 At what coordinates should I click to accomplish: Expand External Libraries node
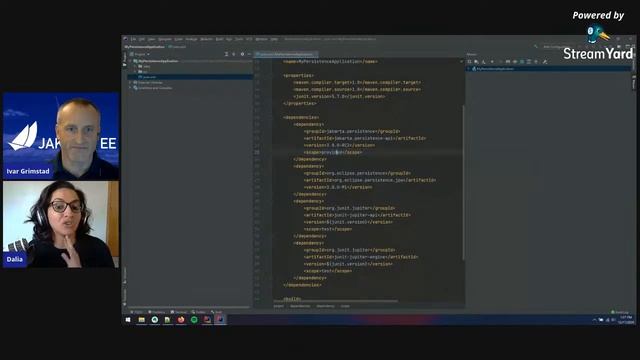pyautogui.click(x=131, y=82)
